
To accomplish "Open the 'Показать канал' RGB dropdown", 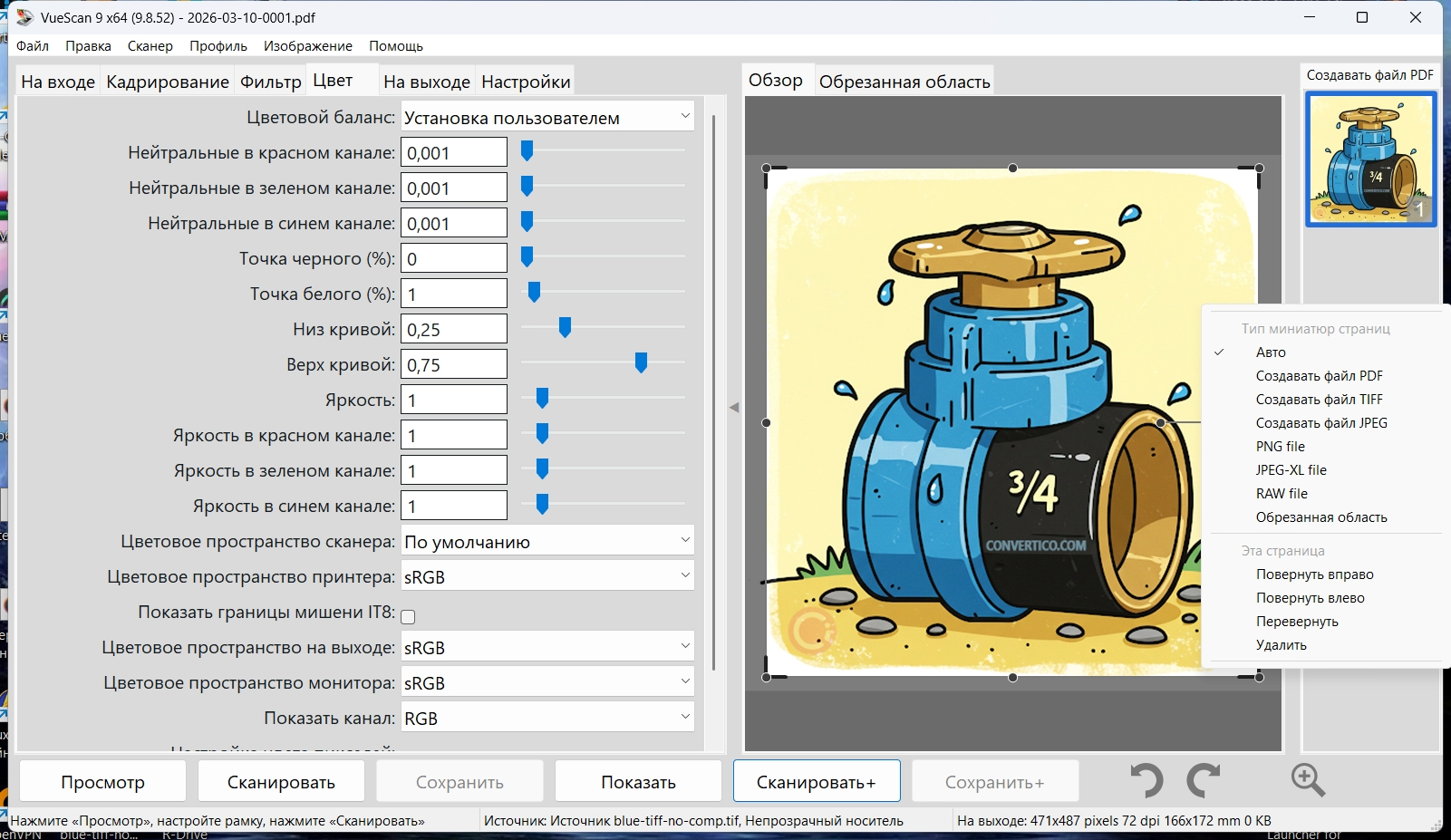I will [x=547, y=719].
